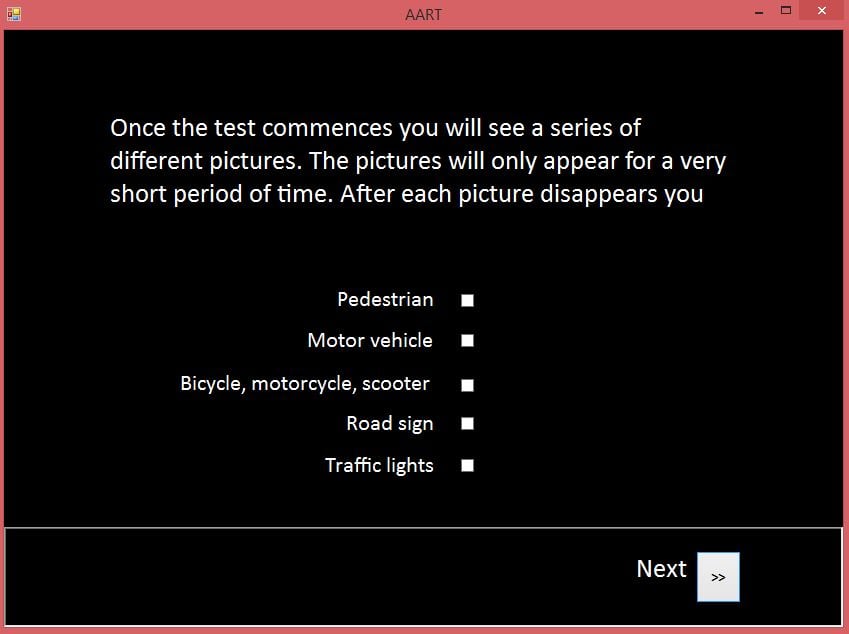Minimize the AART window

click(x=760, y=12)
